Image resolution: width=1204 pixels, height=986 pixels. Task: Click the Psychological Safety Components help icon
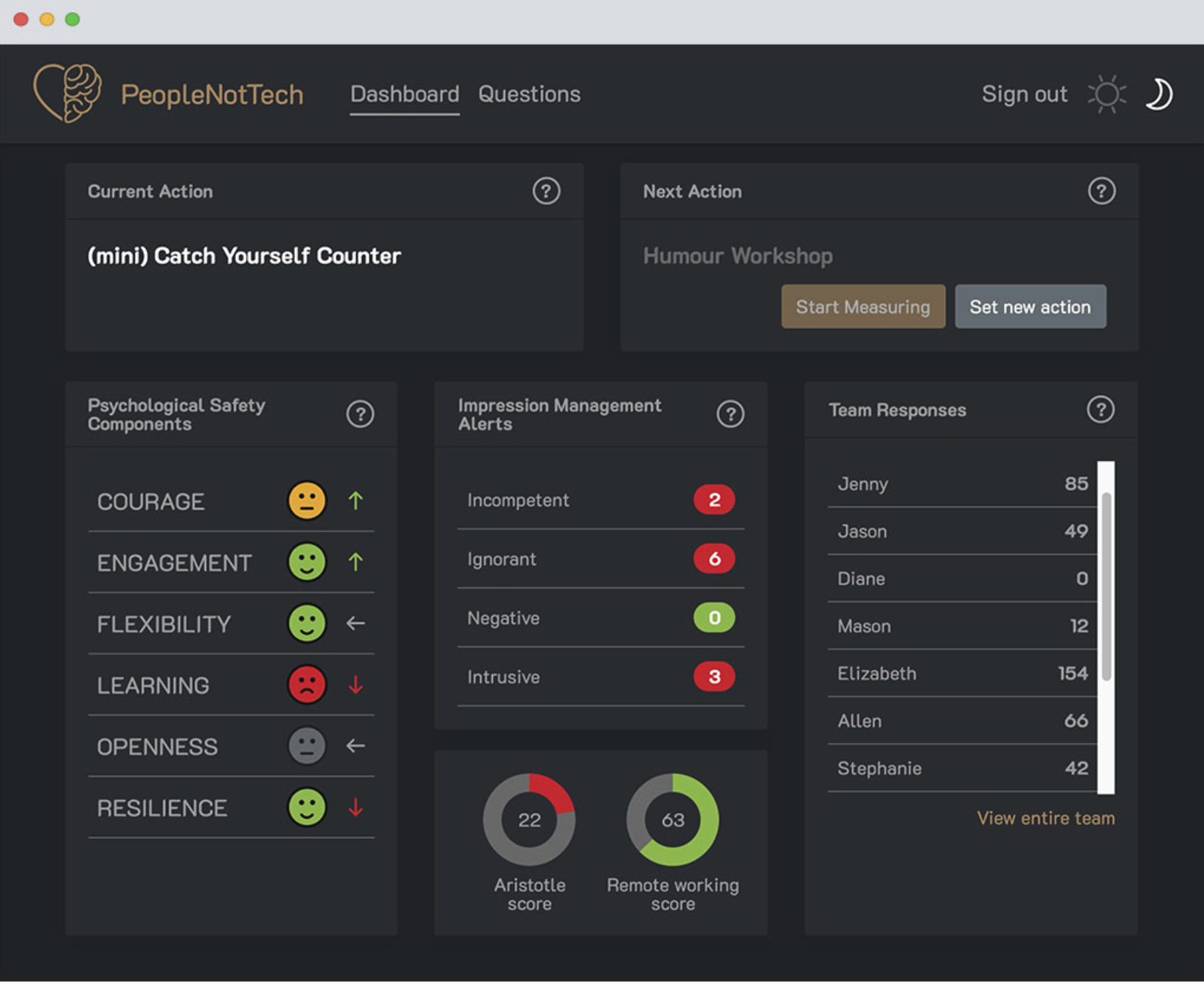(x=359, y=414)
